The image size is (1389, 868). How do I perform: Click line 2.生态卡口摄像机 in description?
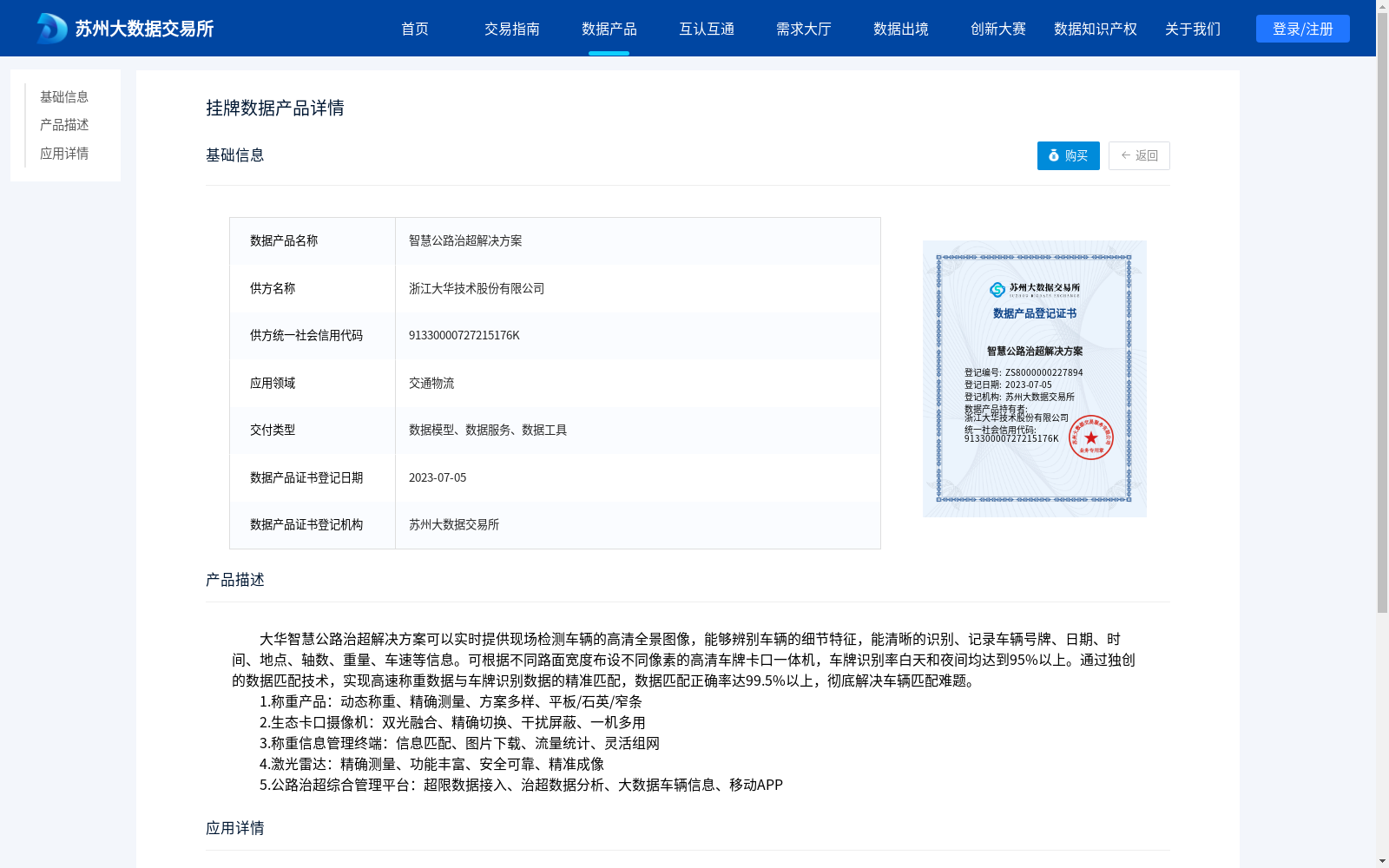tap(452, 722)
